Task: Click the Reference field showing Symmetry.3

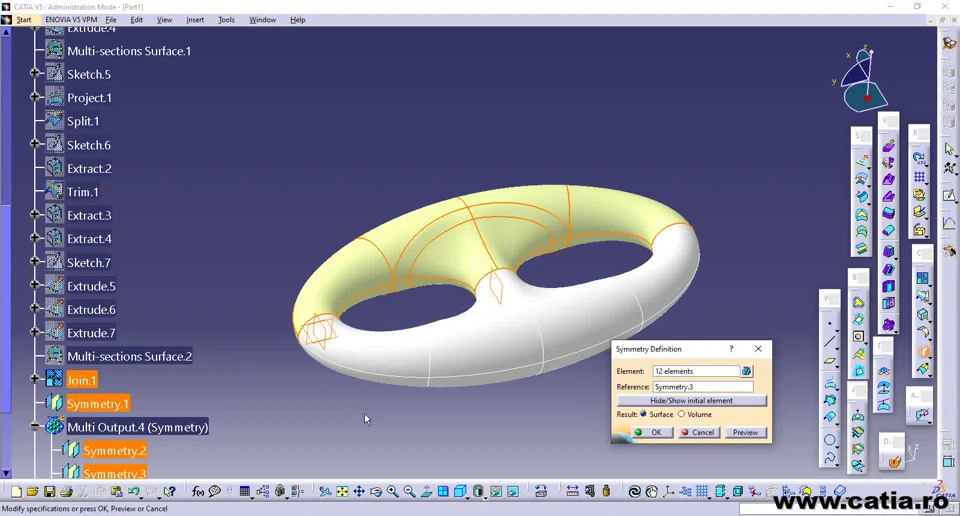Action: [x=703, y=387]
